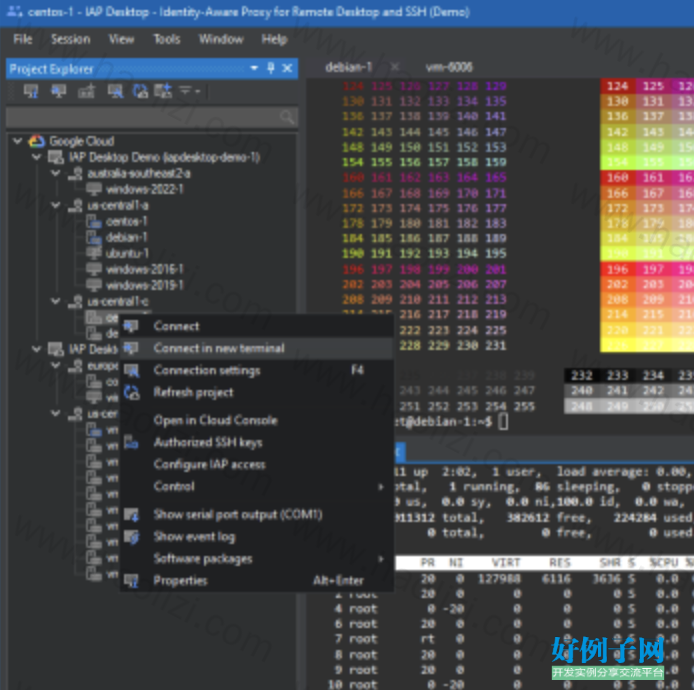Click the black 232 grayscale cell in terminal
The image size is (694, 690).
[582, 376]
